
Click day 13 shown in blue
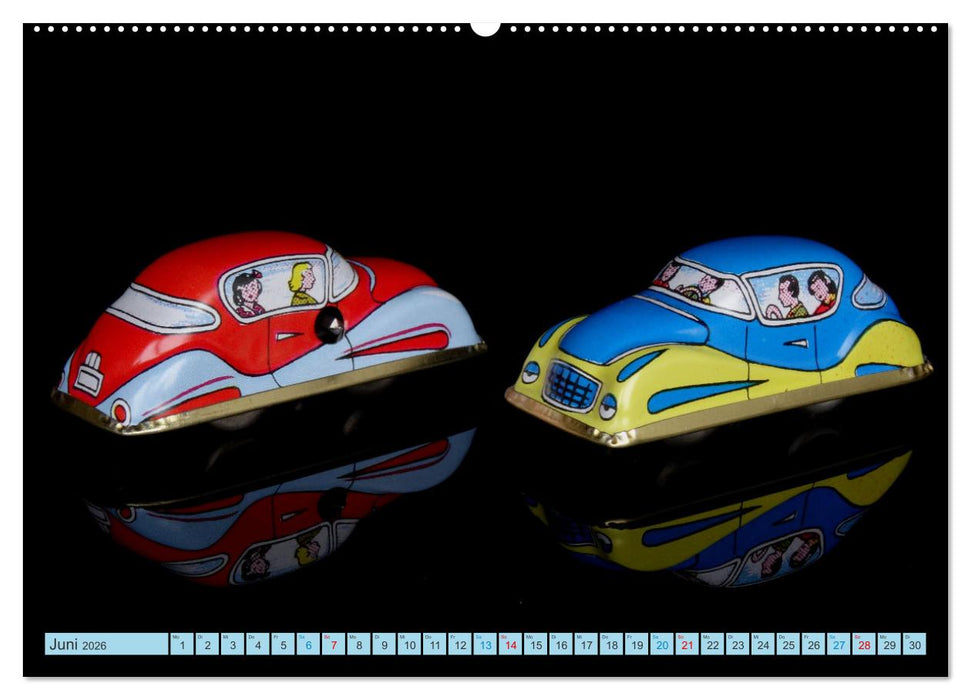pyautogui.click(x=485, y=644)
